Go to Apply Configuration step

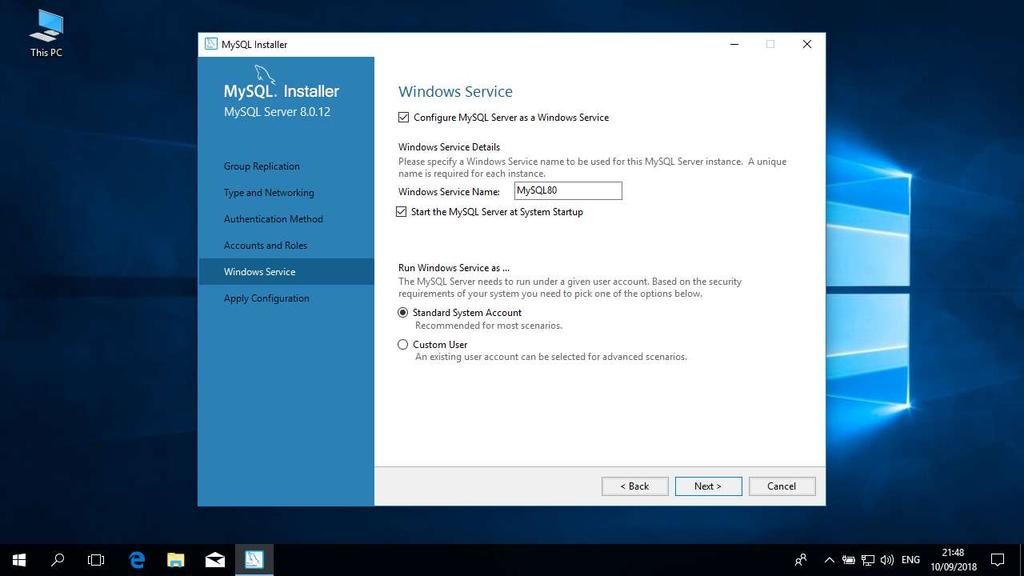[266, 298]
